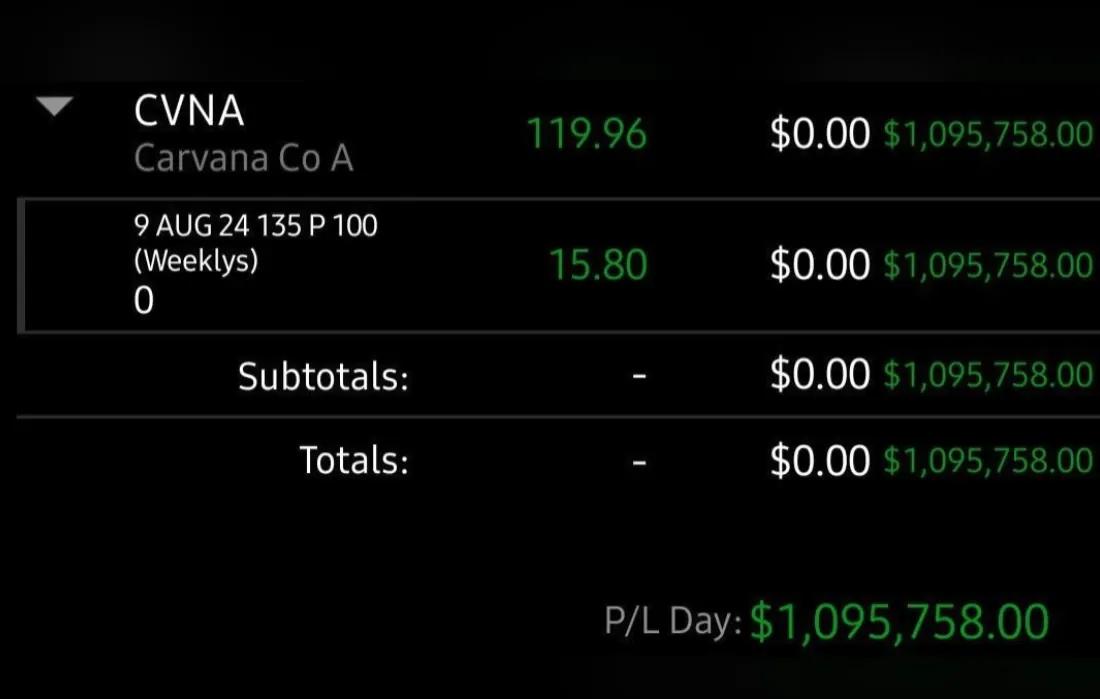Select the Totals label
This screenshot has height=699, width=1100.
tap(354, 460)
